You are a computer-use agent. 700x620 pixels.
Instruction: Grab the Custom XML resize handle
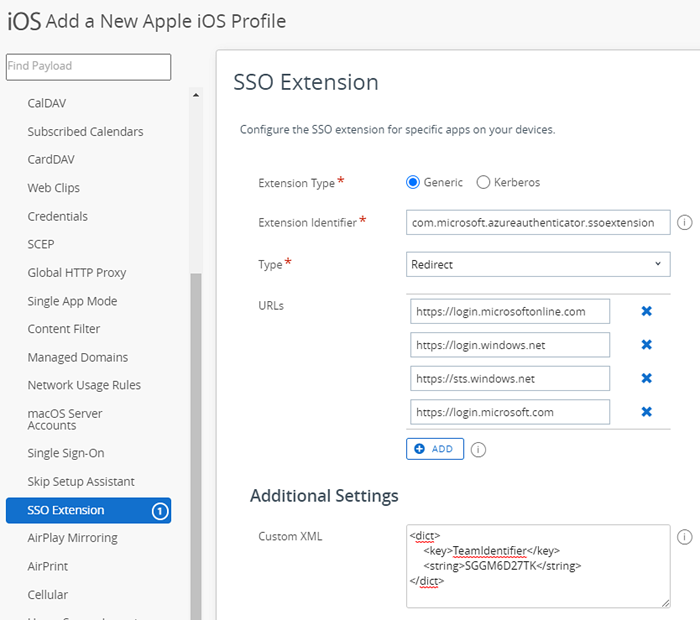(x=665, y=603)
